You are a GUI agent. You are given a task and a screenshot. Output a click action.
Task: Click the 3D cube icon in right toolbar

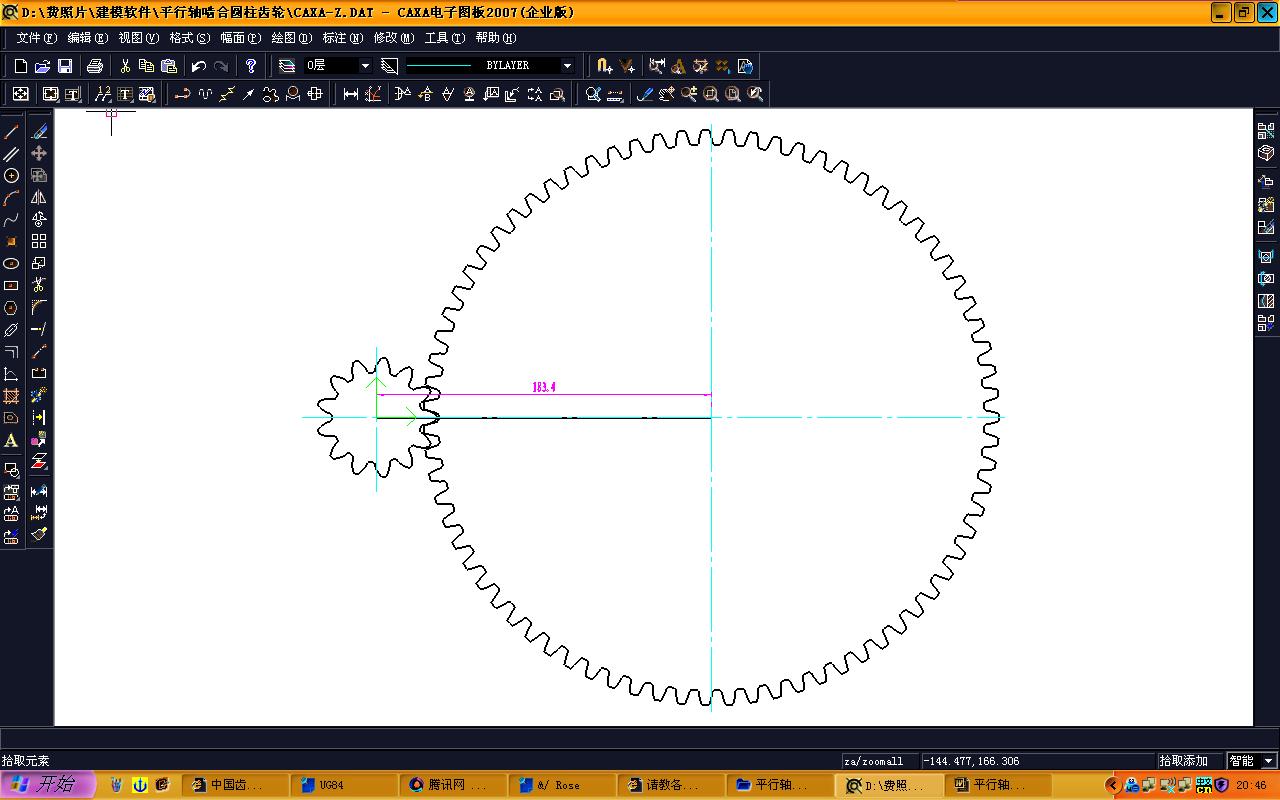point(1266,153)
